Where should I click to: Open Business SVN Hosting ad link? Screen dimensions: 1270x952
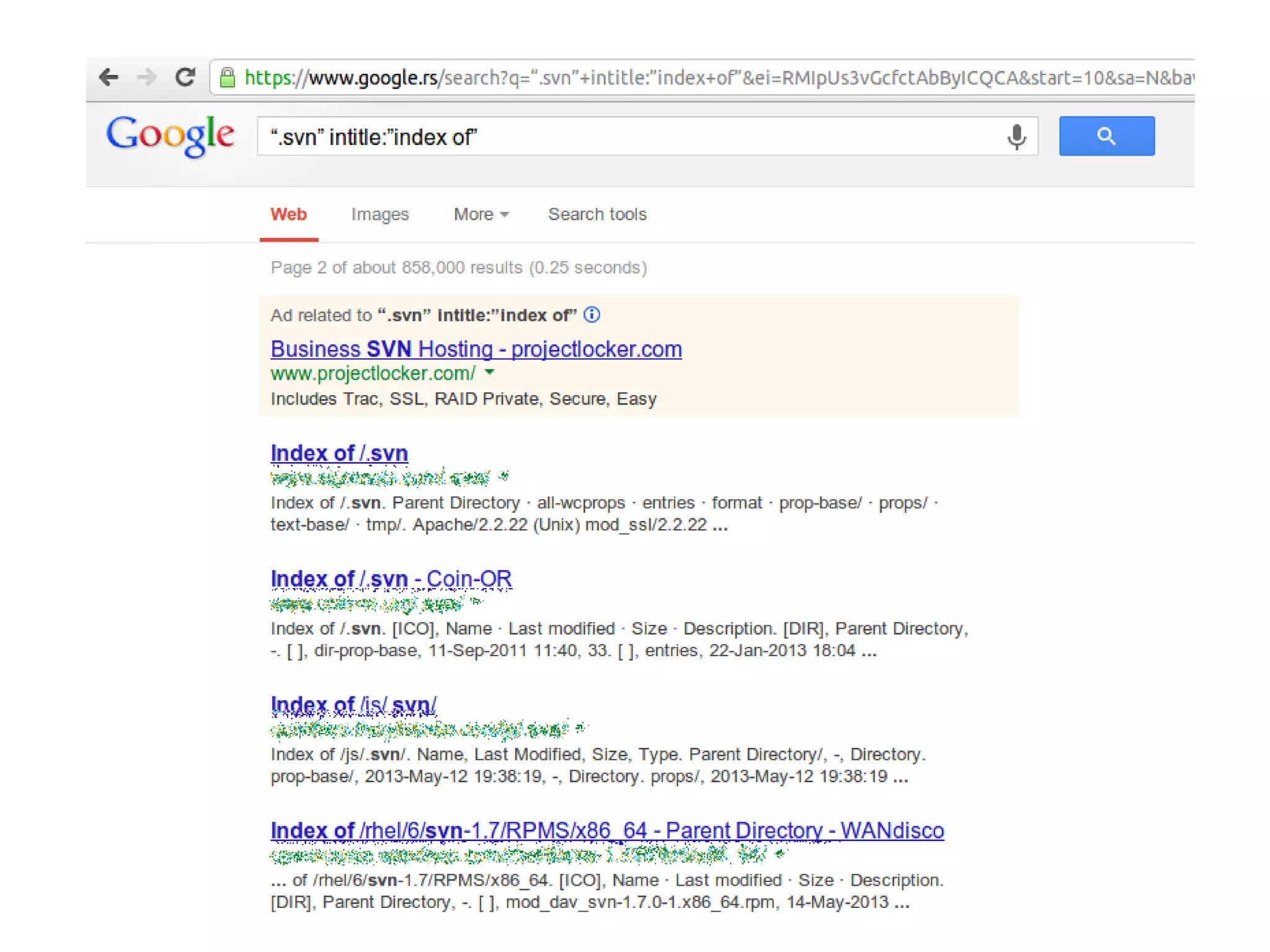pos(476,349)
